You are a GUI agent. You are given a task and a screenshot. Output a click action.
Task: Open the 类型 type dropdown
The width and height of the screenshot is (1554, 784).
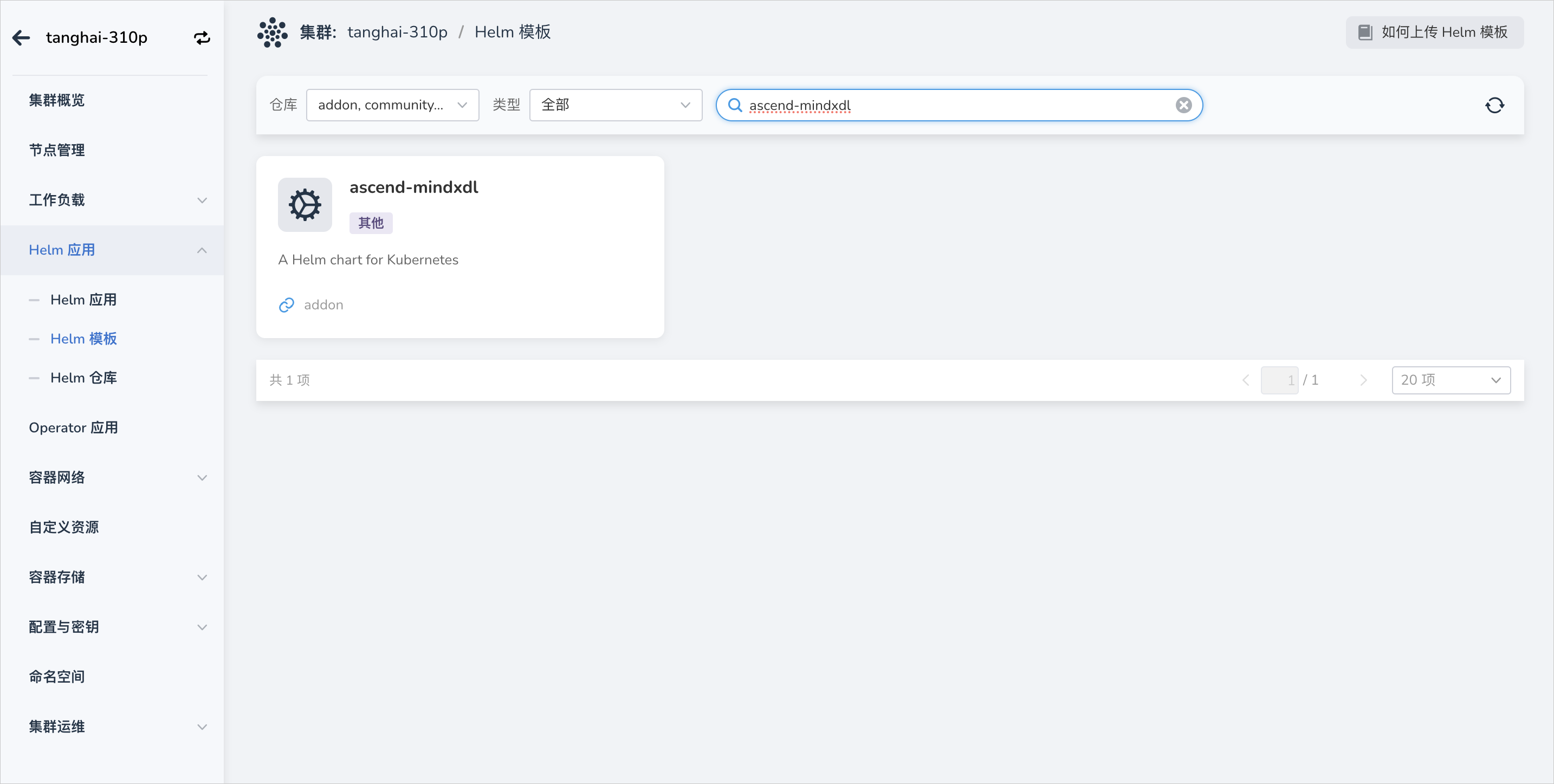click(x=616, y=105)
